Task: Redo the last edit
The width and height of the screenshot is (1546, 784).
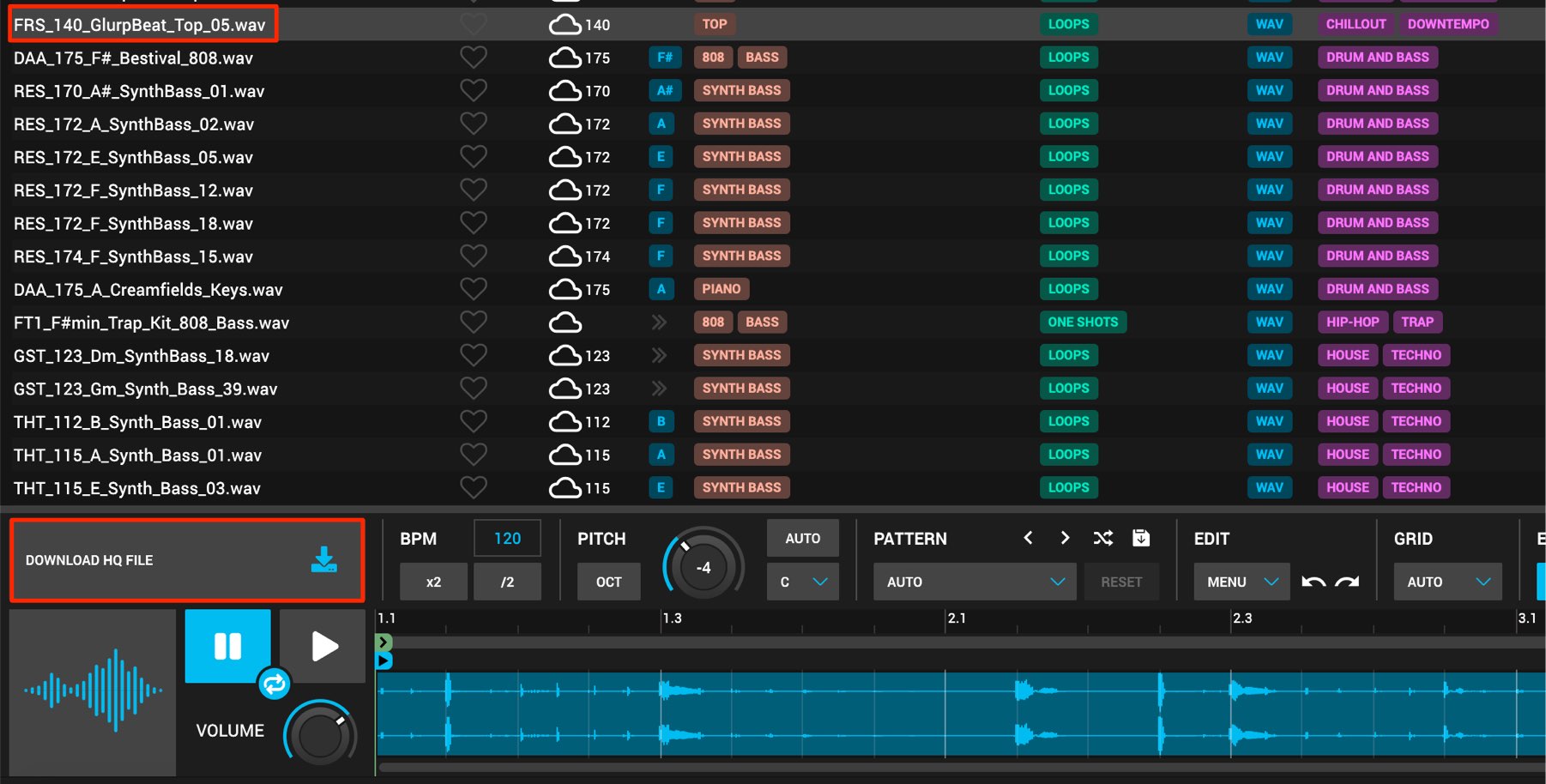Action: tap(1347, 582)
